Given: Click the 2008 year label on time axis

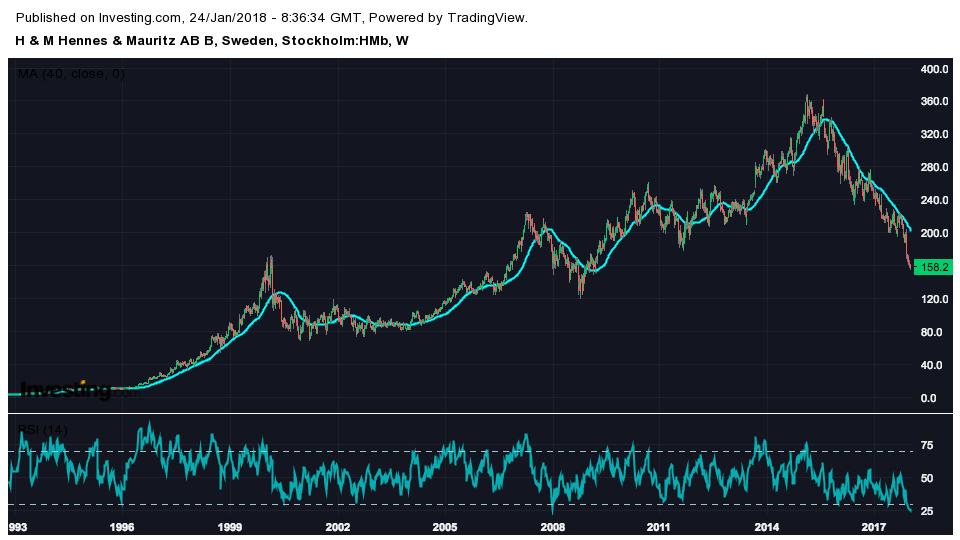Looking at the screenshot, I should point(552,527).
